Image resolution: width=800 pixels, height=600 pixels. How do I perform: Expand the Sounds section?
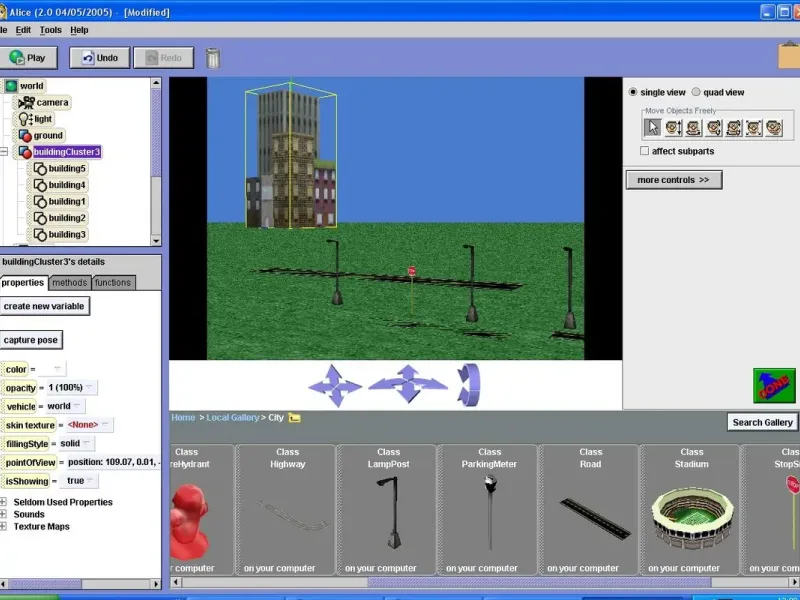click(x=3, y=514)
